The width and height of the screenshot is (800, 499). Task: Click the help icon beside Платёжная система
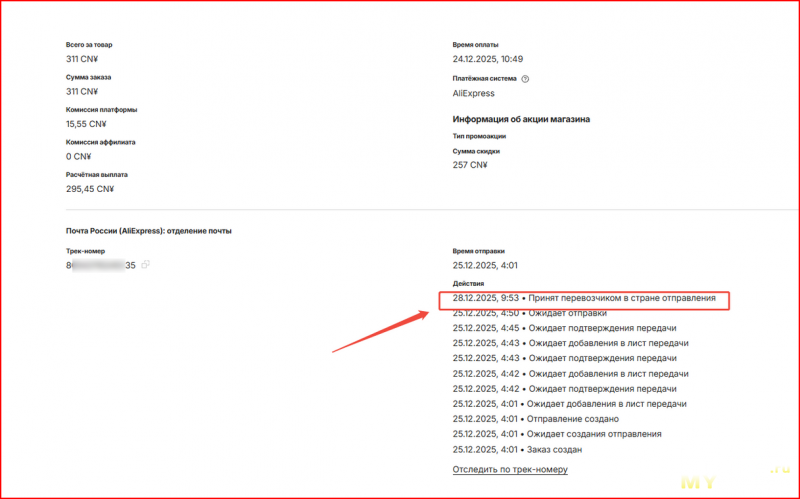coord(525,78)
